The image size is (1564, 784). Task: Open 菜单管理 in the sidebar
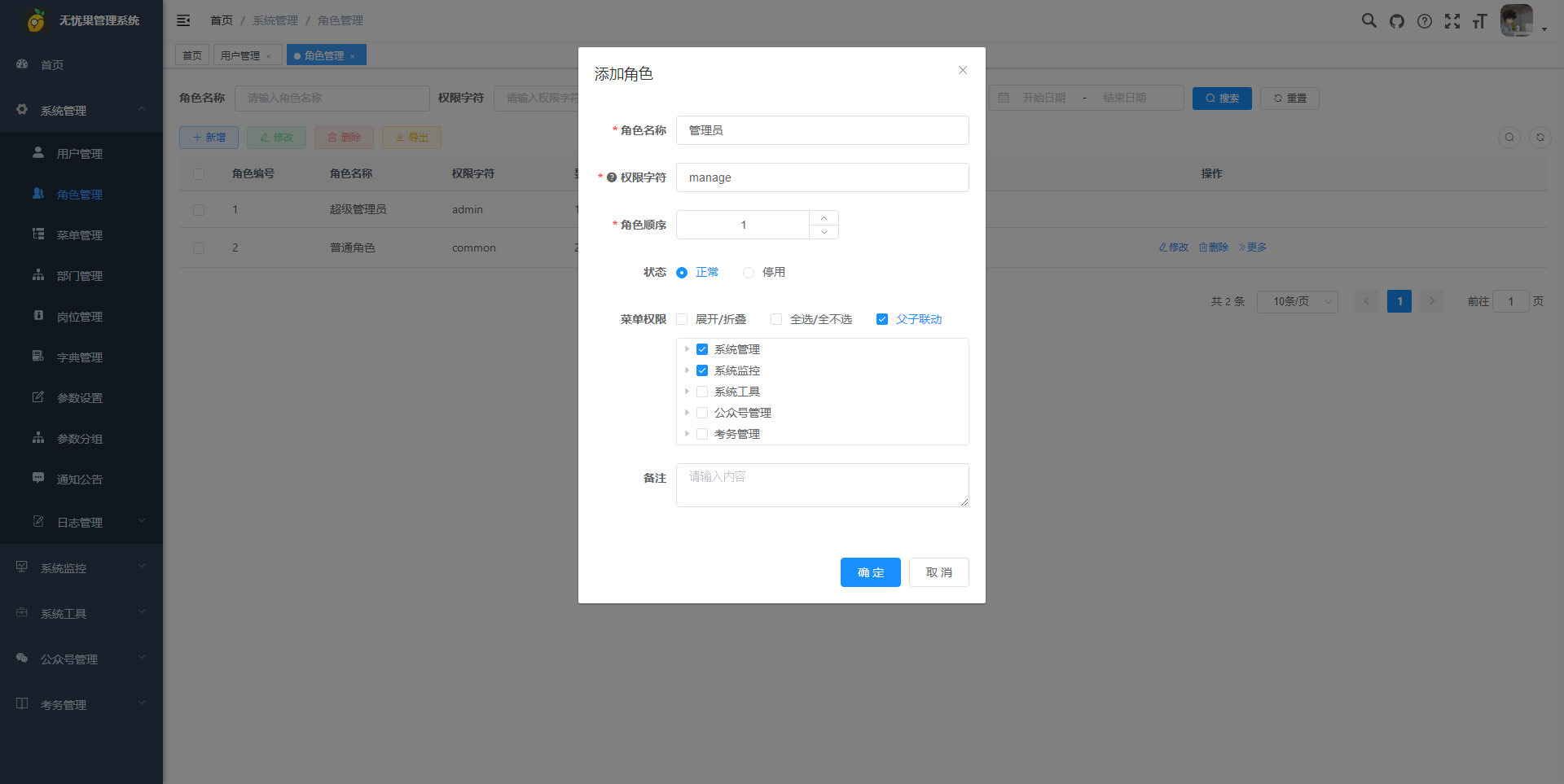tap(80, 235)
